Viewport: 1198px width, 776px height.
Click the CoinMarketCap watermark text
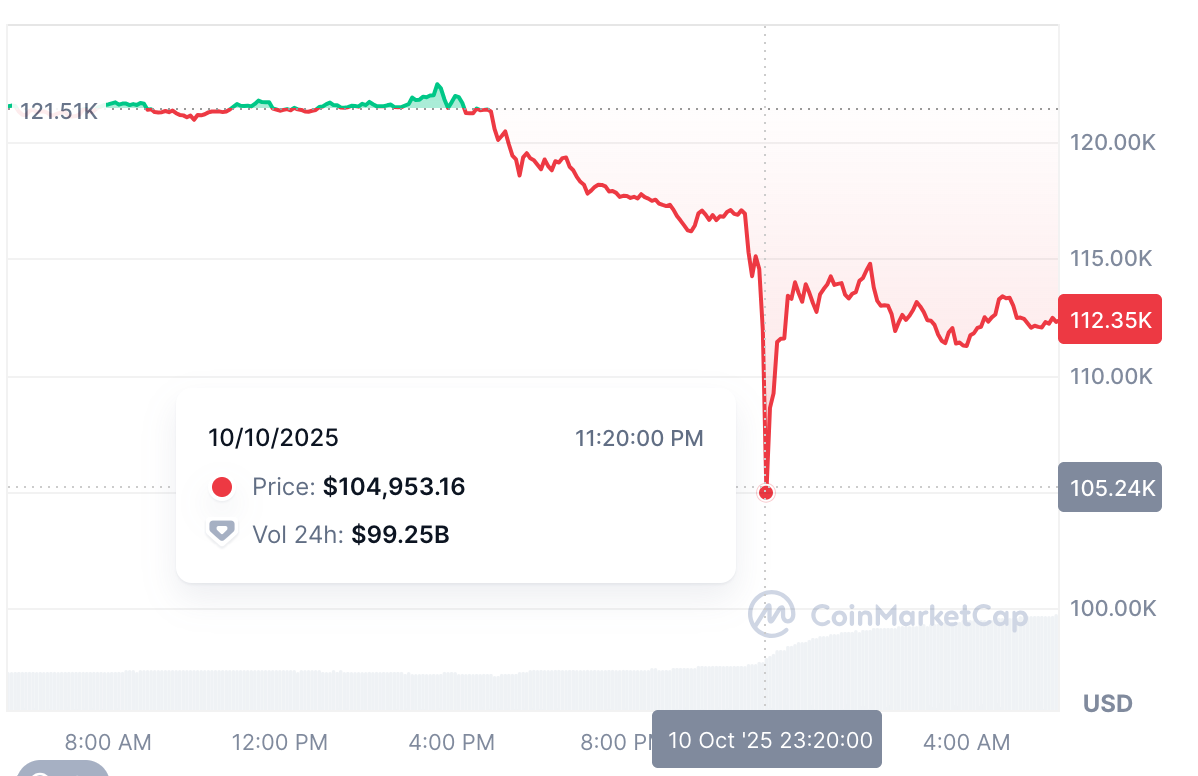pyautogui.click(x=918, y=616)
